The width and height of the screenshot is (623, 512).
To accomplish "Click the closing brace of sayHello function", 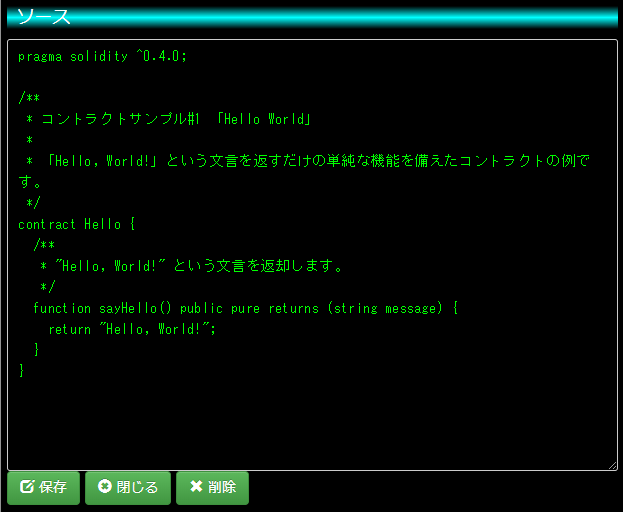I will click(37, 350).
